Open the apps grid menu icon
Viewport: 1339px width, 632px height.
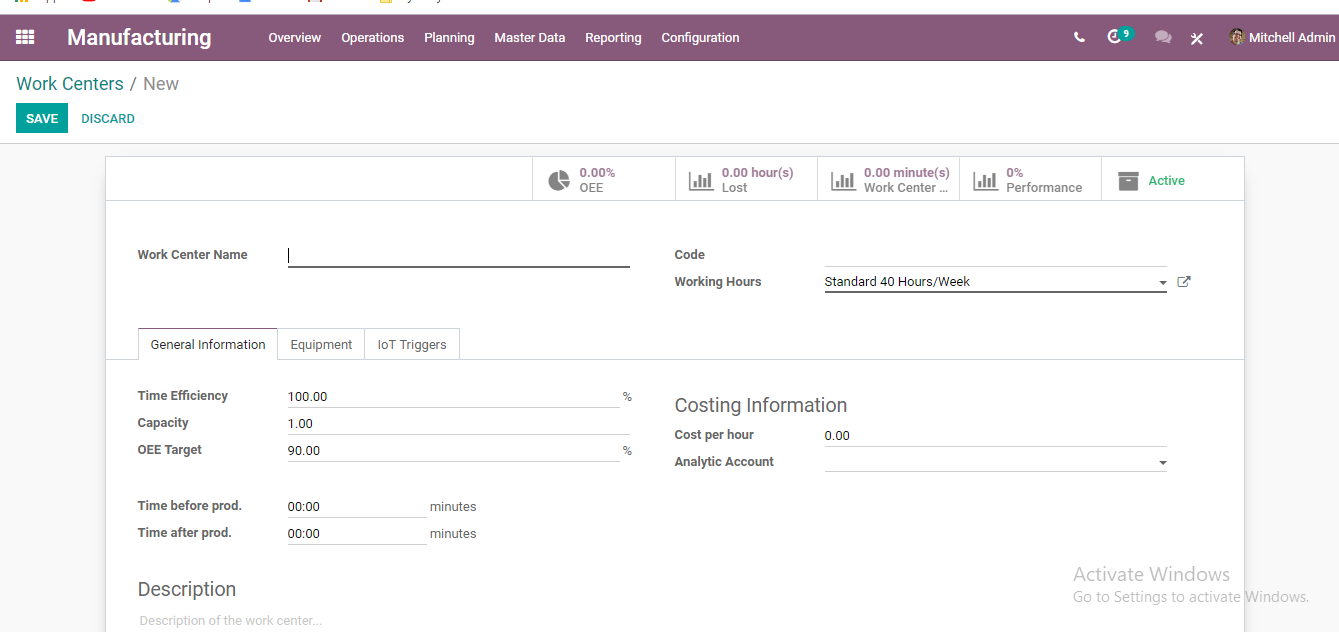[x=25, y=37]
